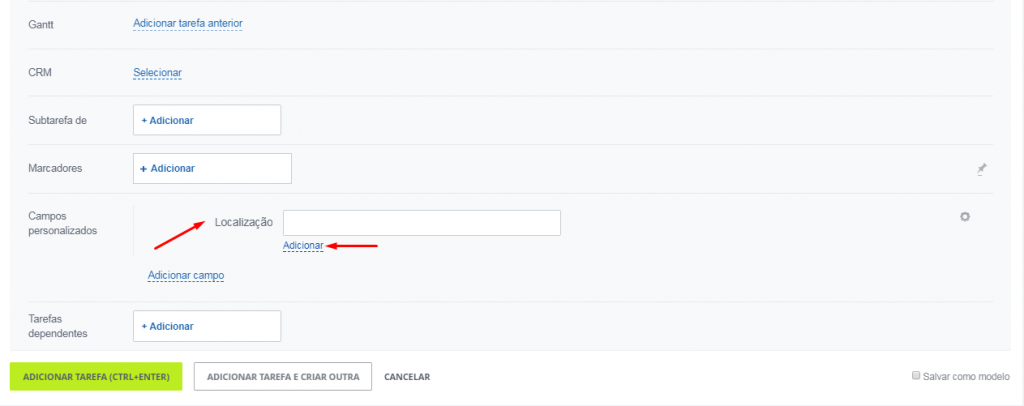Screen dimensions: 1024x406
Task: Click the Campos personalizados section label
Action: (63, 223)
